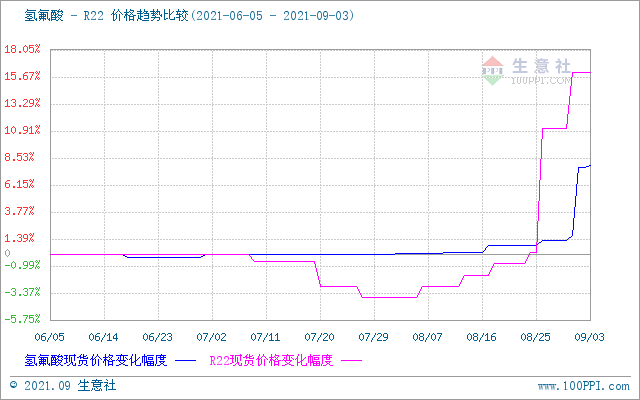Click the 06/05 date label
Viewport: 640px width, 400px height.
click(x=50, y=337)
